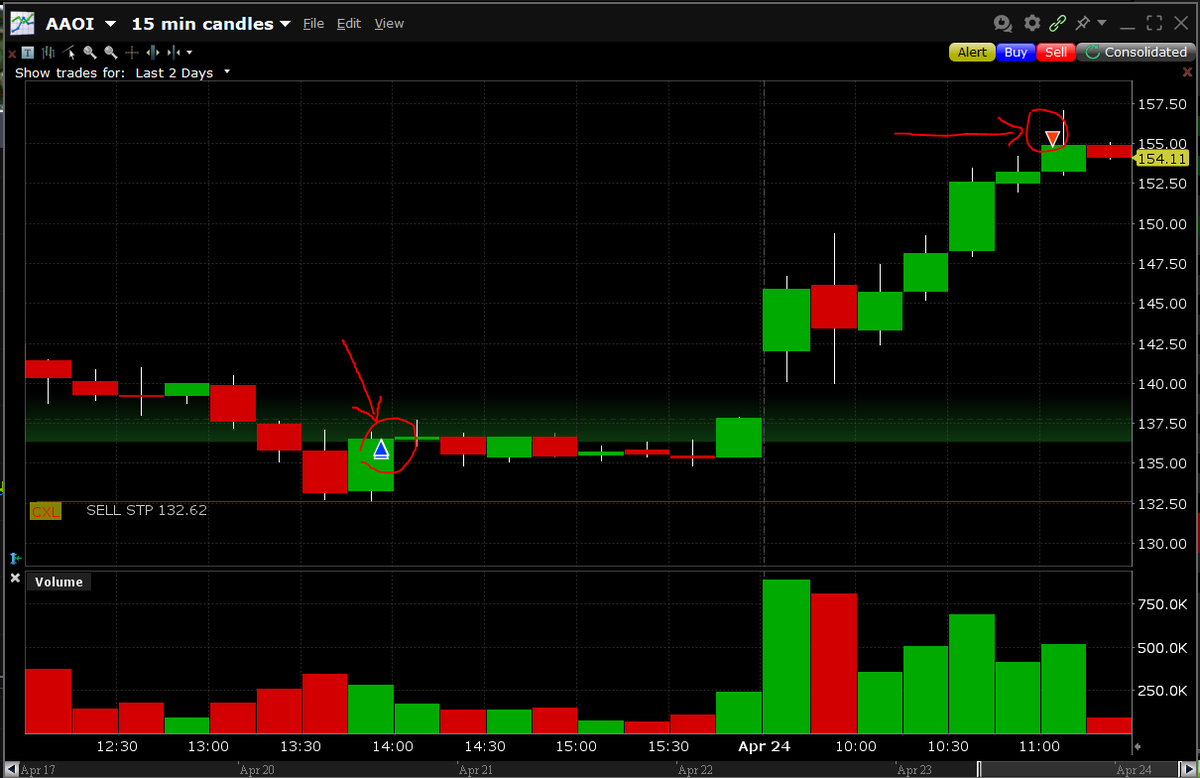1200x778 pixels.
Task: Click the expand time axis arrows icon
Action: 153,52
